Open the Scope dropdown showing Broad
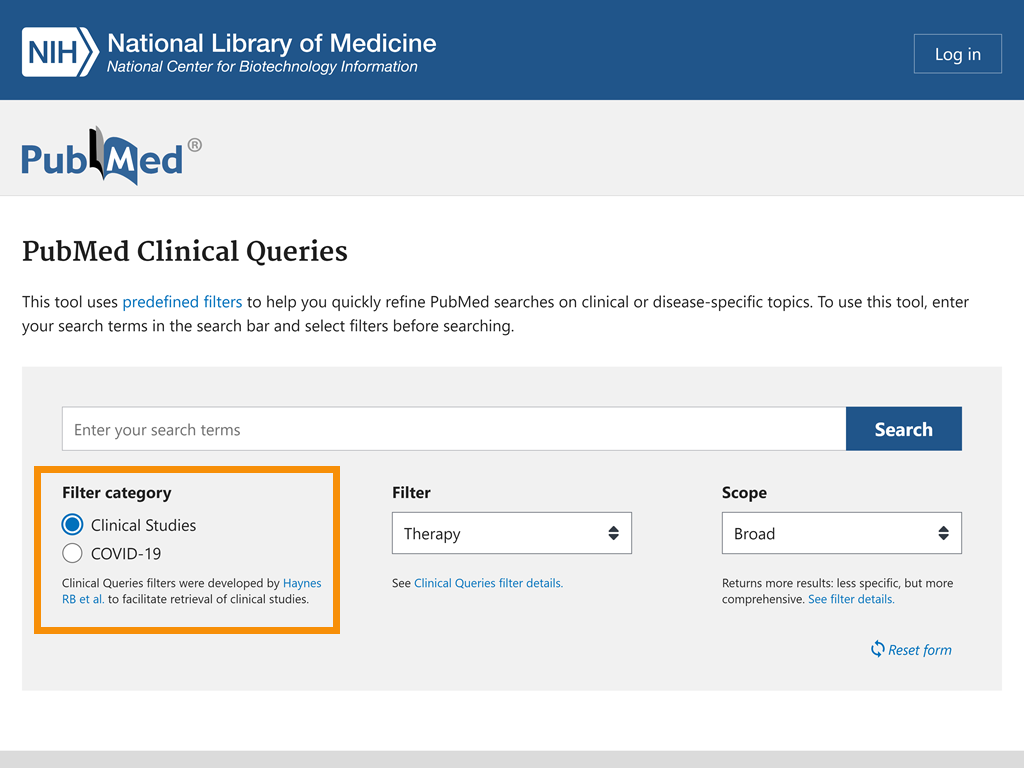1024x768 pixels. click(841, 533)
